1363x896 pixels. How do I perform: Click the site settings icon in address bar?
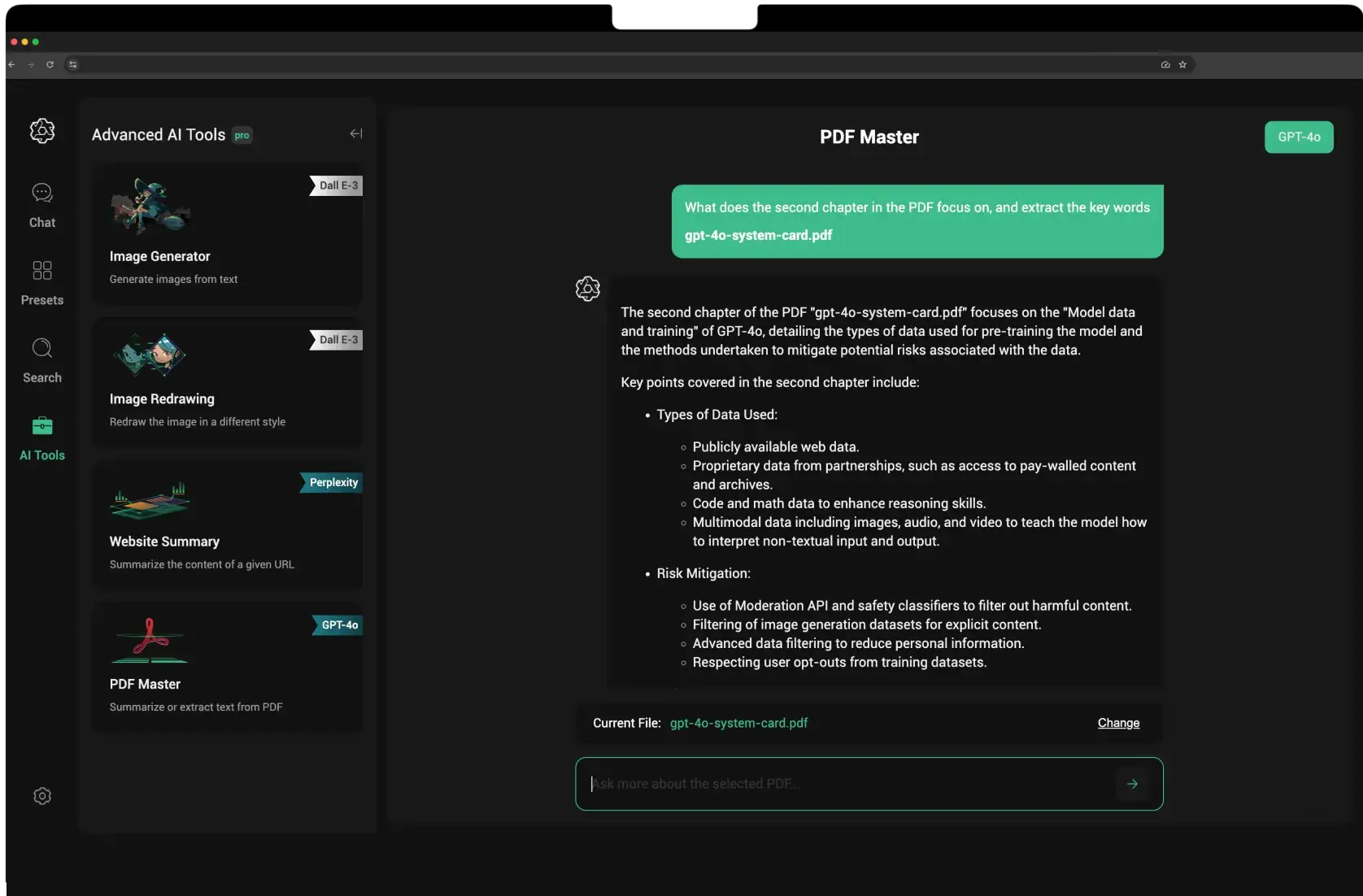(x=73, y=64)
